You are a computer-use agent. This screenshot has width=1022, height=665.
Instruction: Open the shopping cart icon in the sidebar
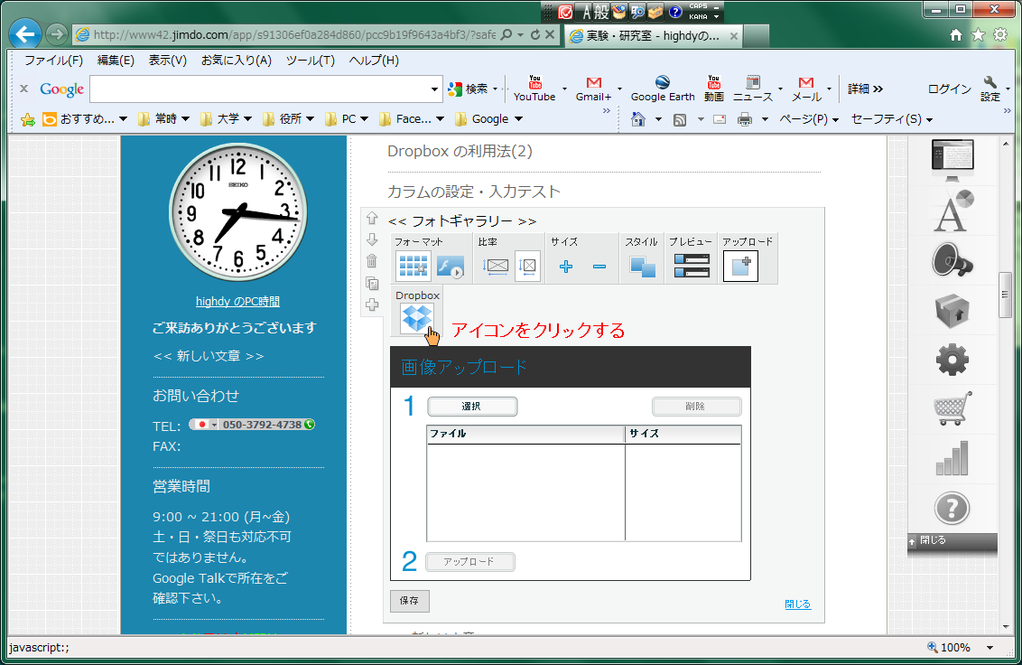point(951,408)
